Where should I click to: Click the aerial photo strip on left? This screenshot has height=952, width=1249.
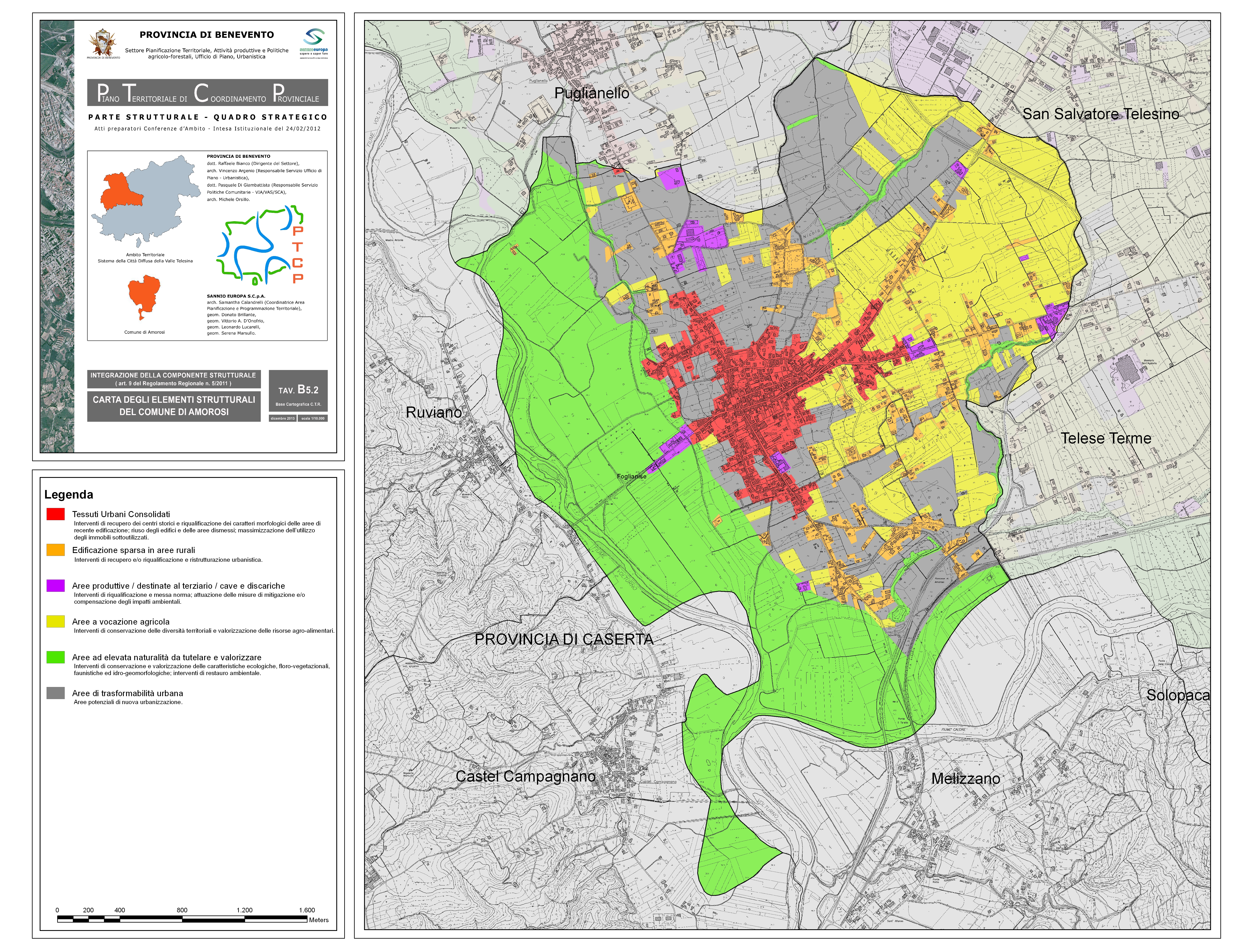(x=57, y=236)
